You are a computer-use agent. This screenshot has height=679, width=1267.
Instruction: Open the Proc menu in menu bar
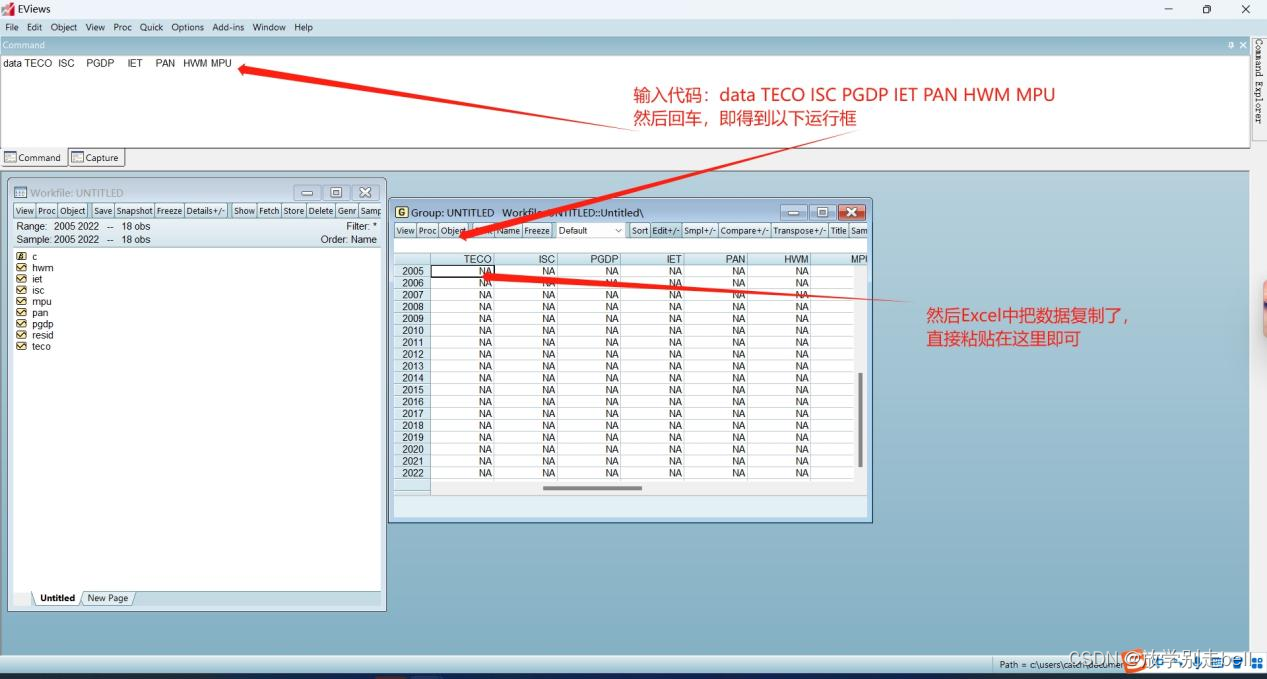coord(122,27)
